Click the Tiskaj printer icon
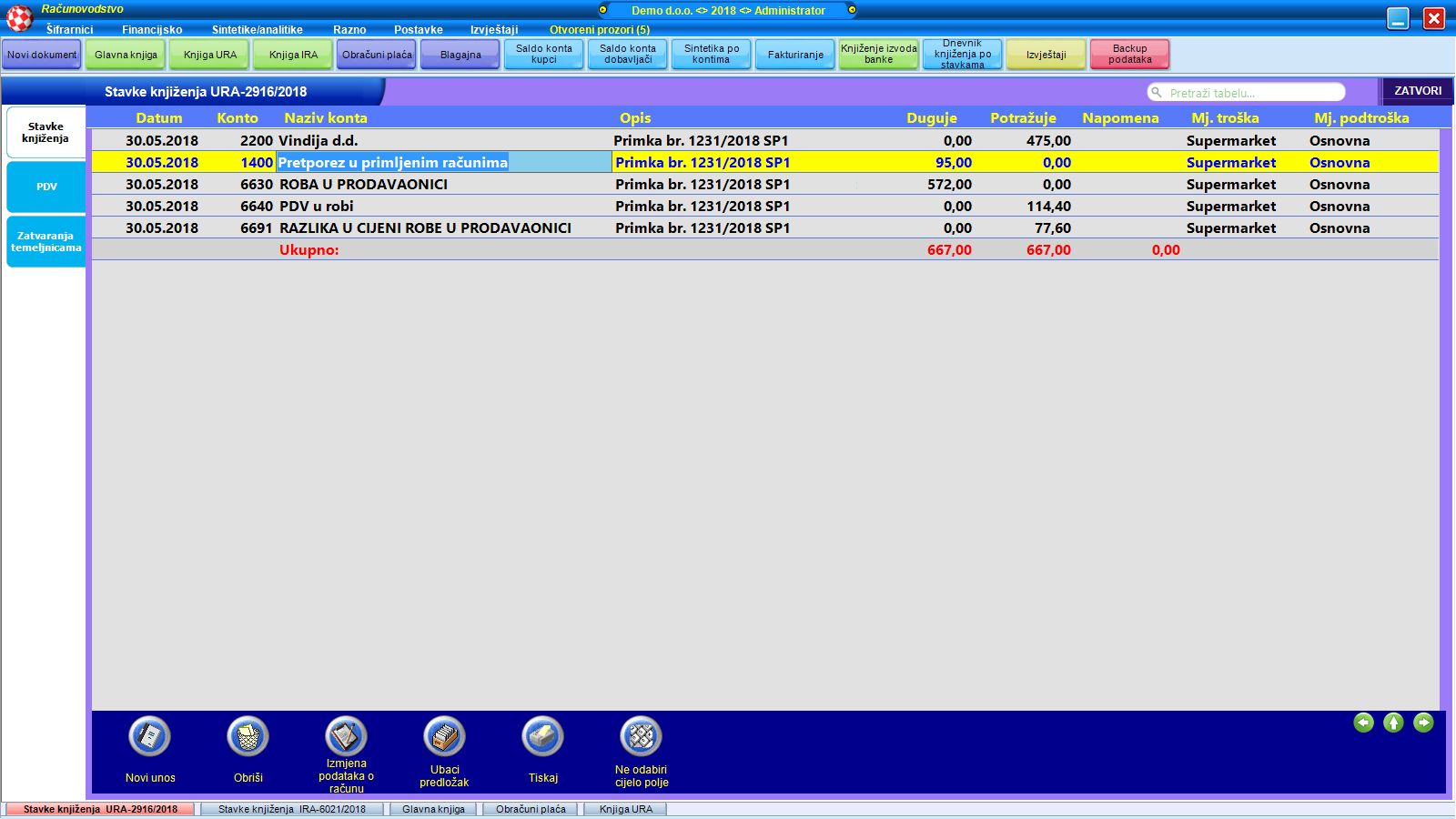The height and width of the screenshot is (819, 1456). (x=543, y=737)
